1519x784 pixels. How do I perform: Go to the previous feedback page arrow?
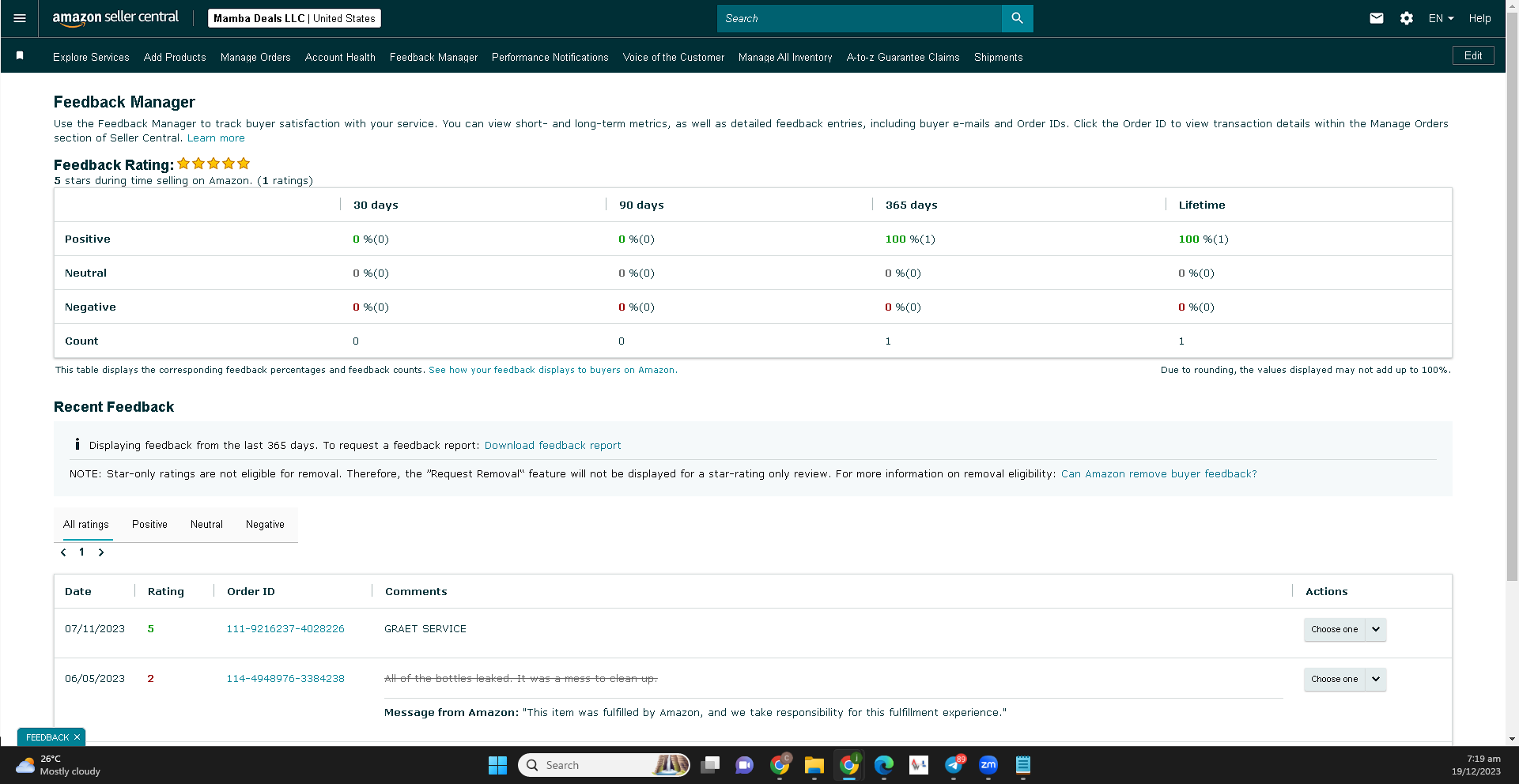pyautogui.click(x=63, y=552)
